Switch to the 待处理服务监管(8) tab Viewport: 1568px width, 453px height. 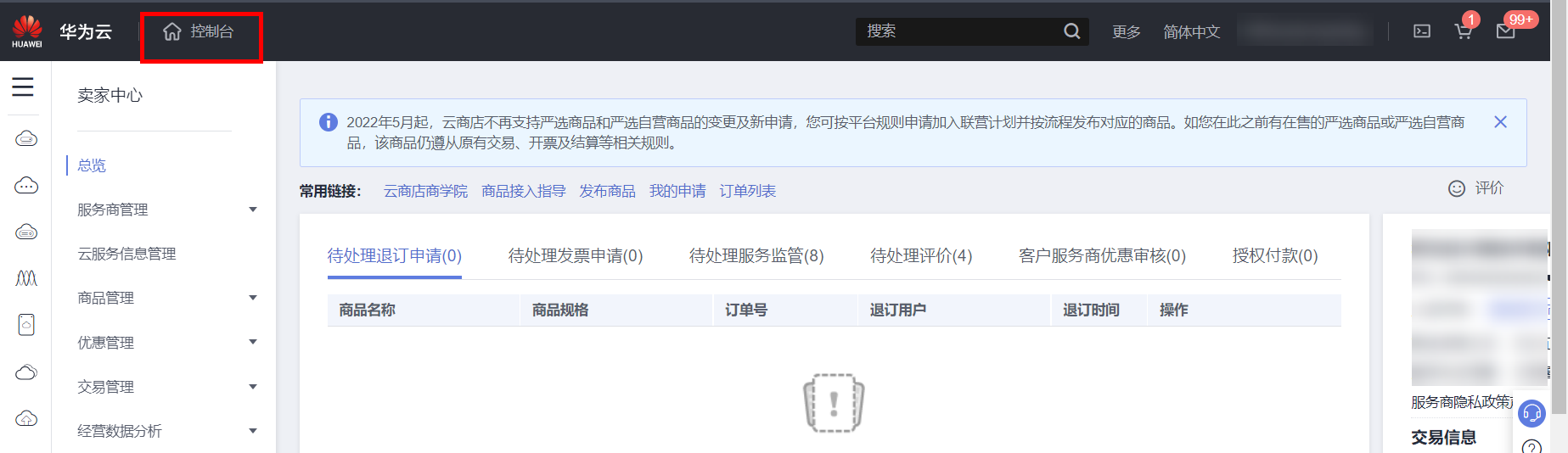tap(756, 255)
